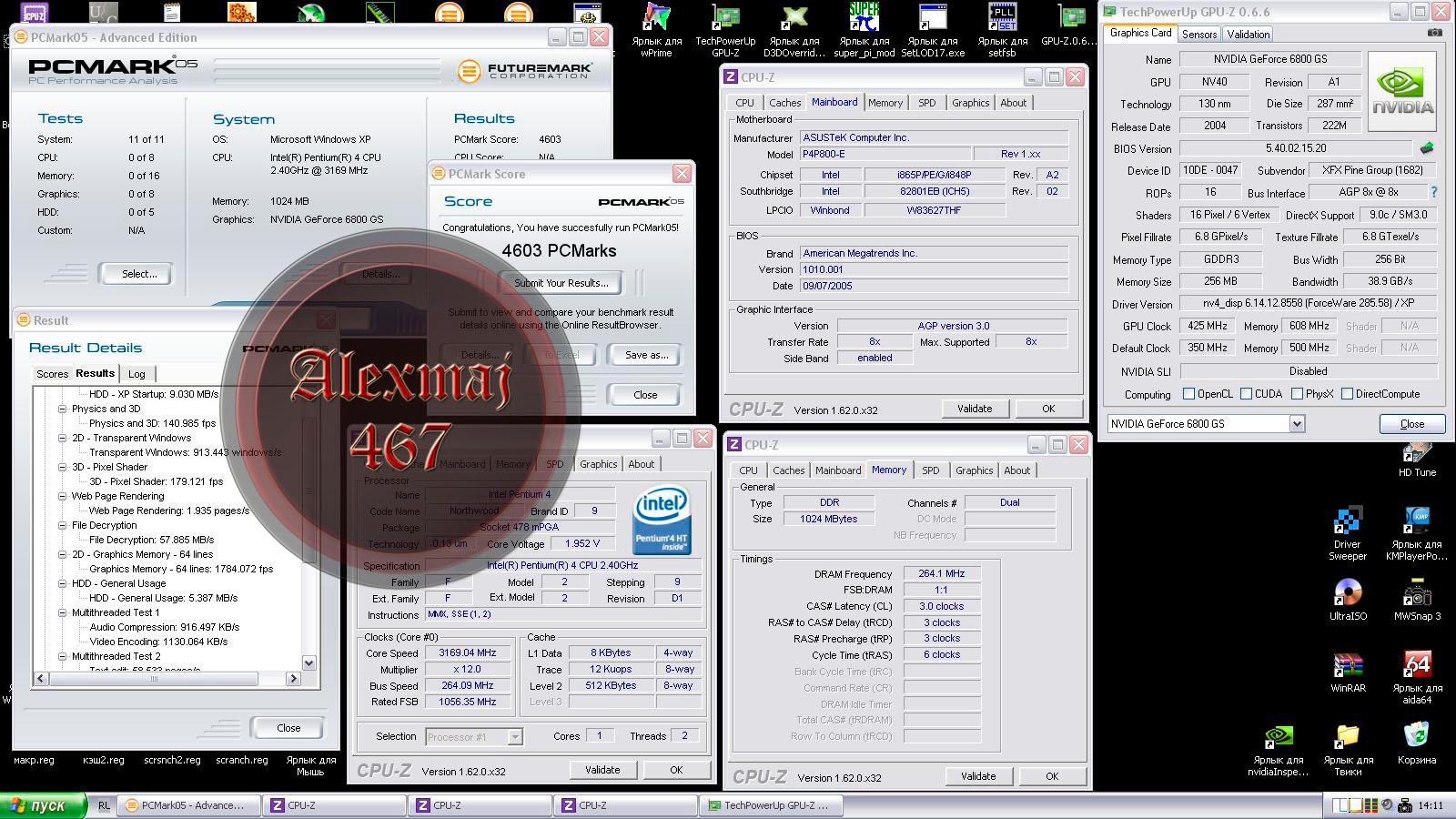This screenshot has height=819, width=1456.
Task: Open the D3DOverrider desktop shortcut
Action: 794,29
